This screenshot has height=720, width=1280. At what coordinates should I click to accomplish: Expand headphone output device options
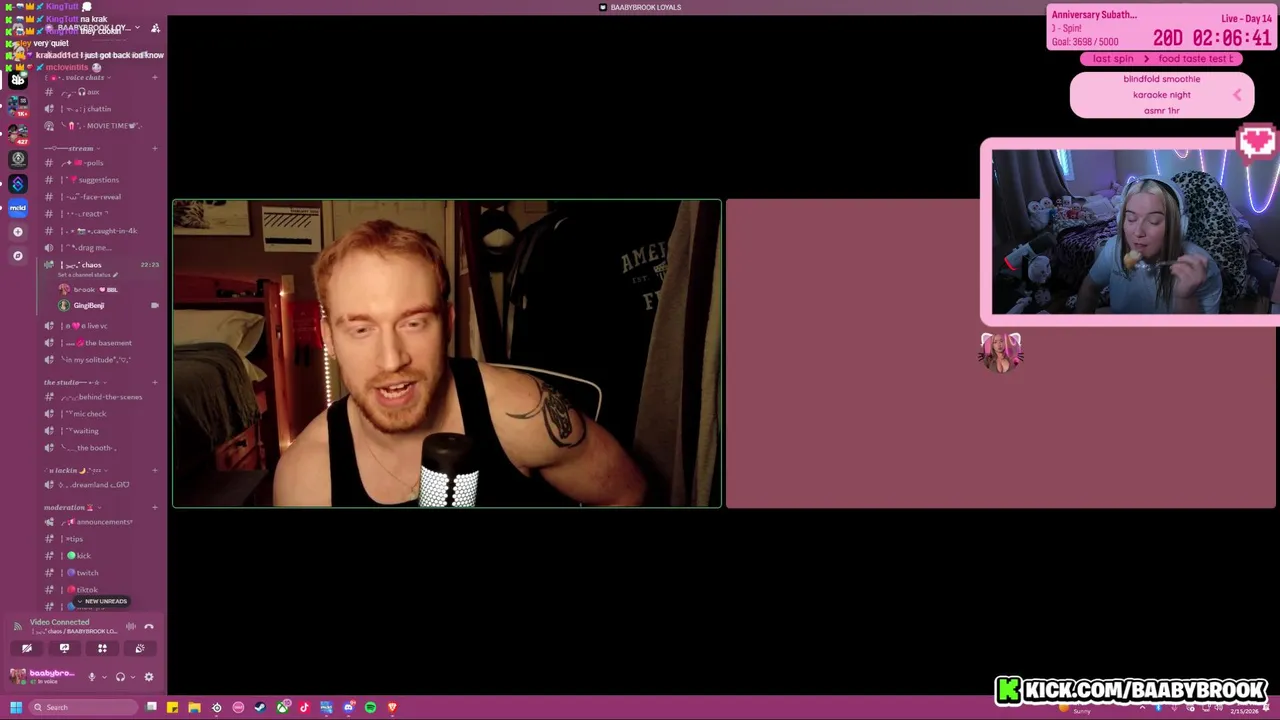(x=132, y=677)
